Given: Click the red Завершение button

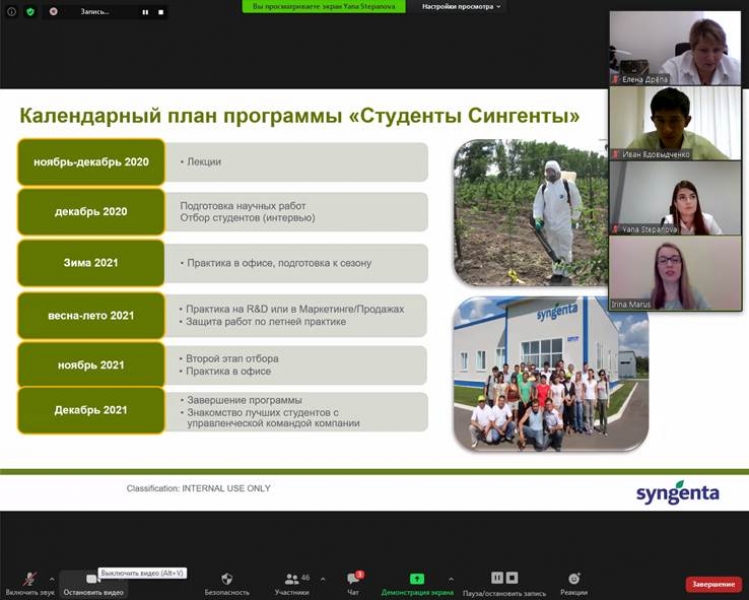Looking at the screenshot, I should (714, 584).
